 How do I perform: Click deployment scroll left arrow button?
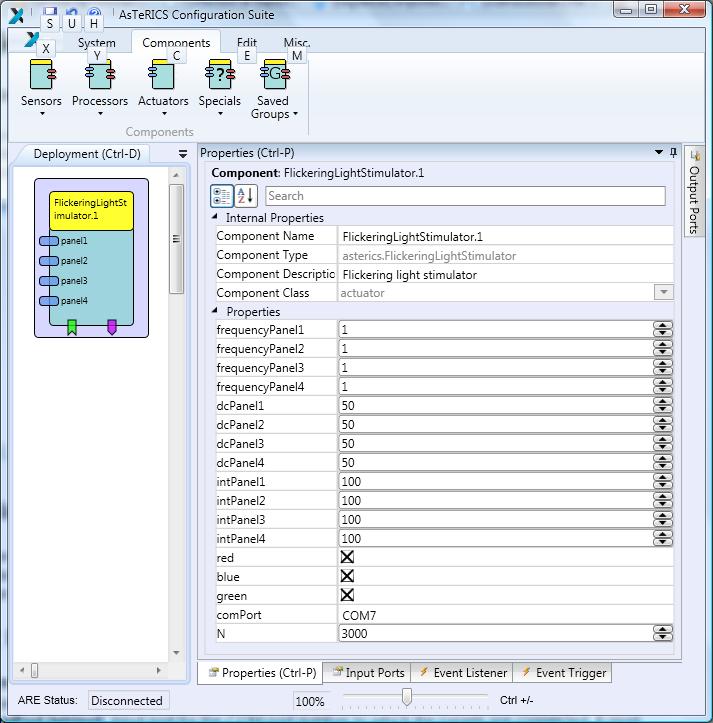(x=22, y=670)
